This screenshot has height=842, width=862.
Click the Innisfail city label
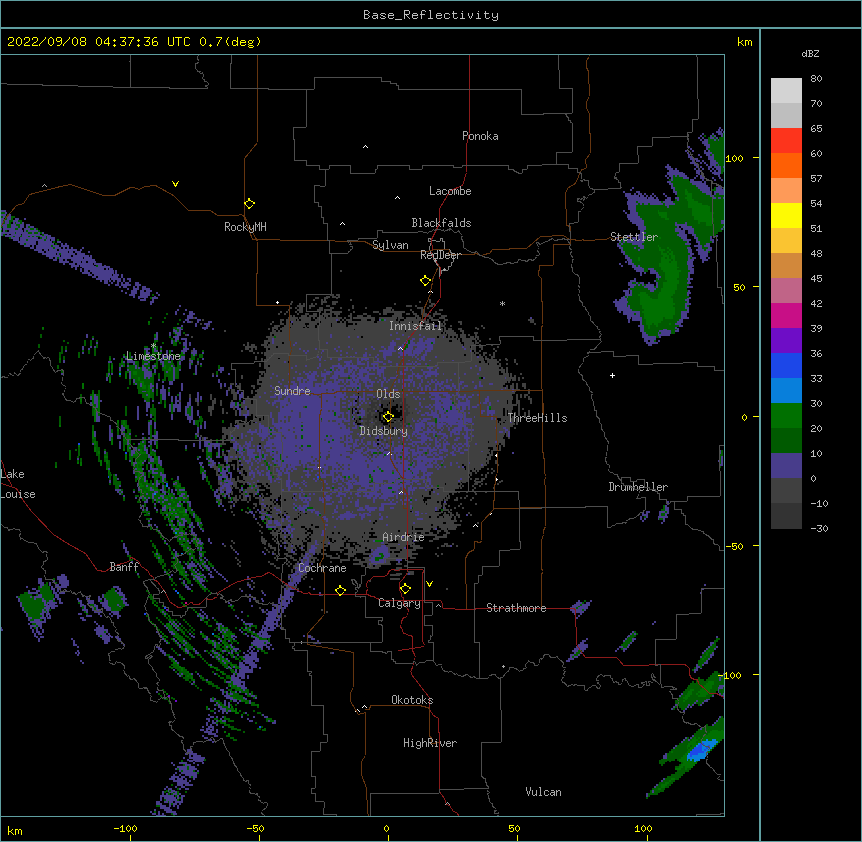(415, 326)
